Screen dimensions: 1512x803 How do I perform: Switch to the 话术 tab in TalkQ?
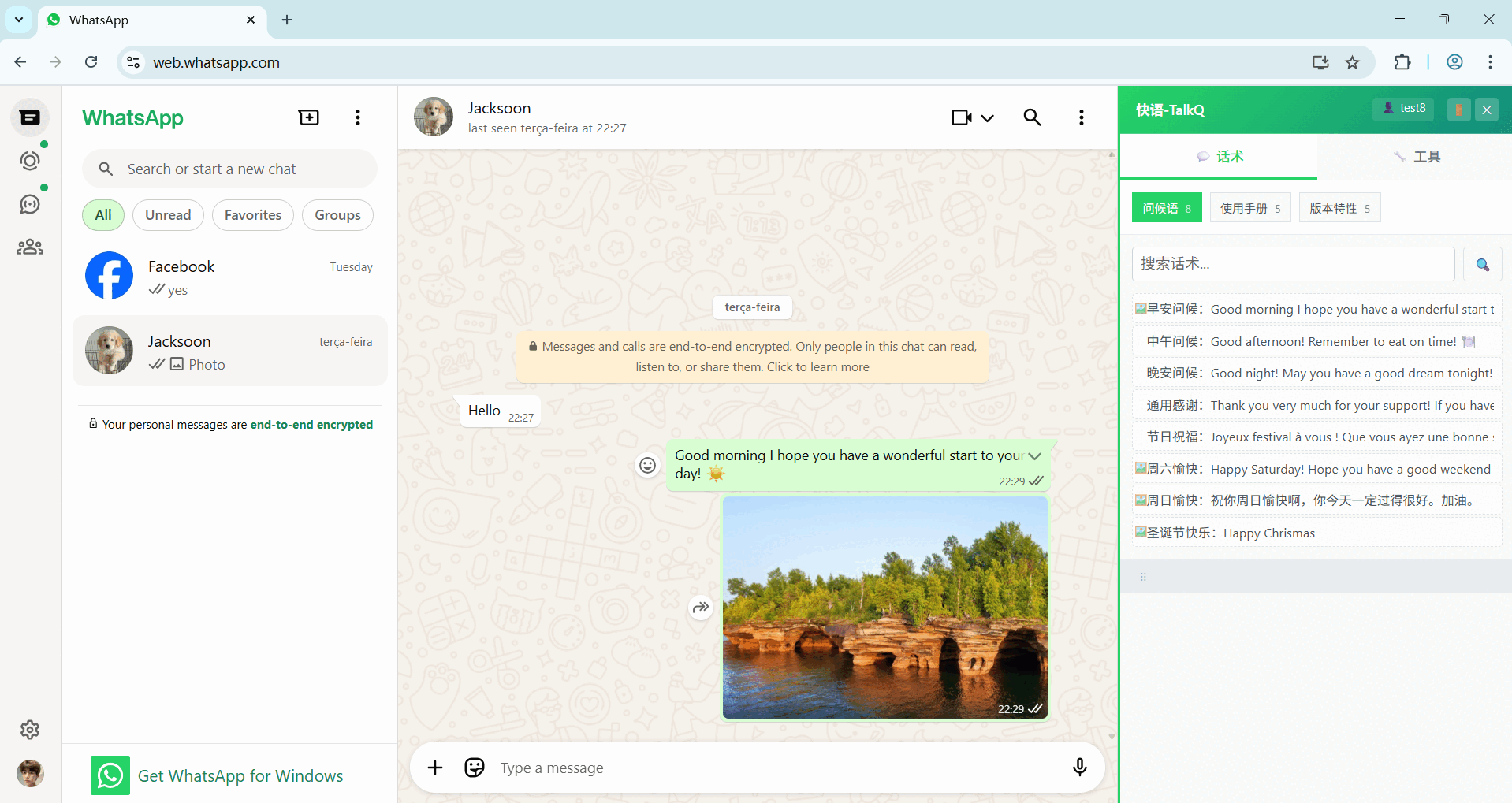click(x=1220, y=156)
